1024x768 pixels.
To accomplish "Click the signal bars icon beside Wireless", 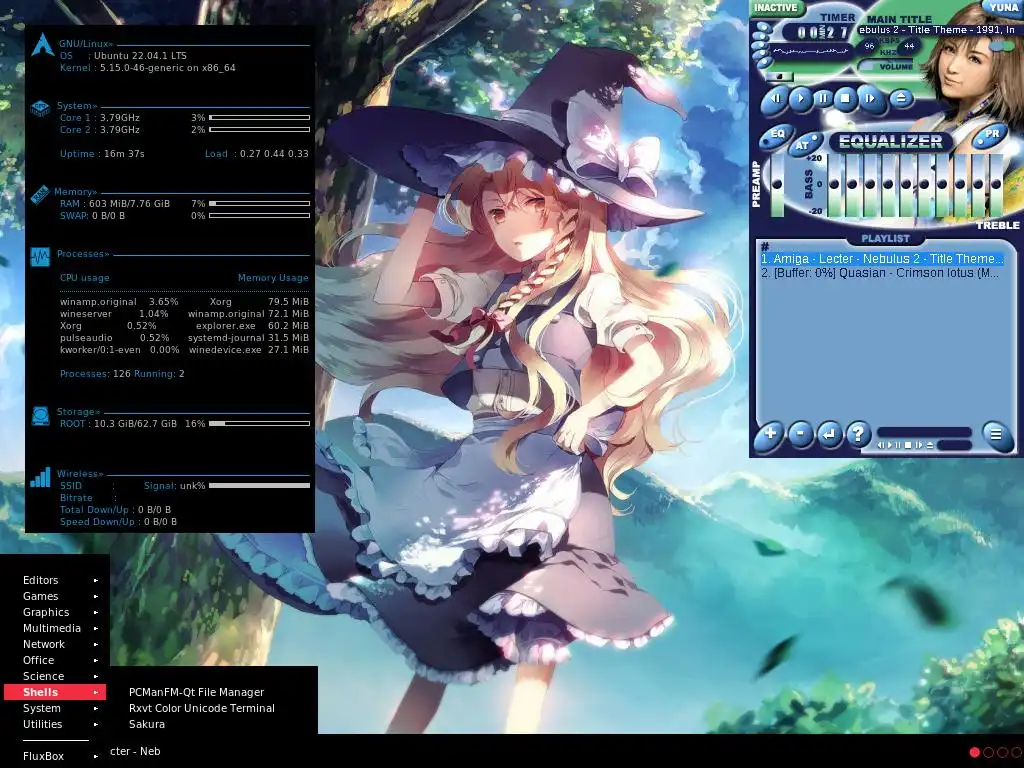I will pos(40,477).
